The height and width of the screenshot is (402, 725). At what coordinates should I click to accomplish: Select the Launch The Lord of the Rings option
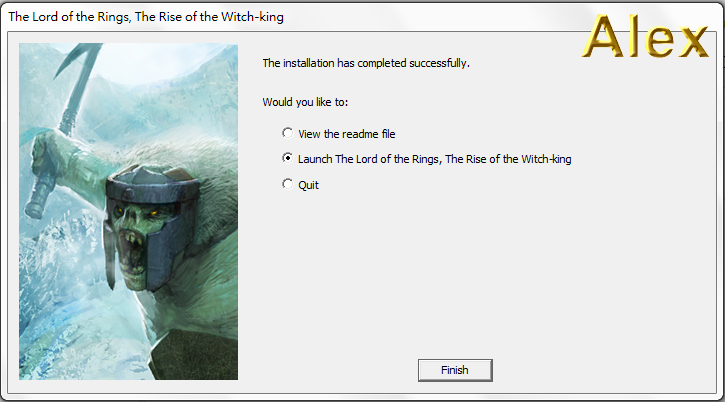[x=288, y=158]
